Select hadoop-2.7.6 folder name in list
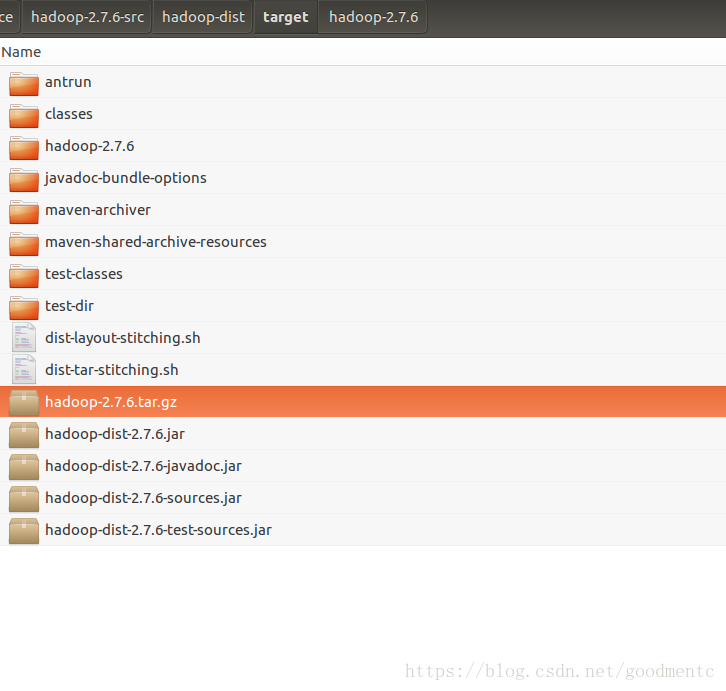This screenshot has height=691, width=726. 90,146
